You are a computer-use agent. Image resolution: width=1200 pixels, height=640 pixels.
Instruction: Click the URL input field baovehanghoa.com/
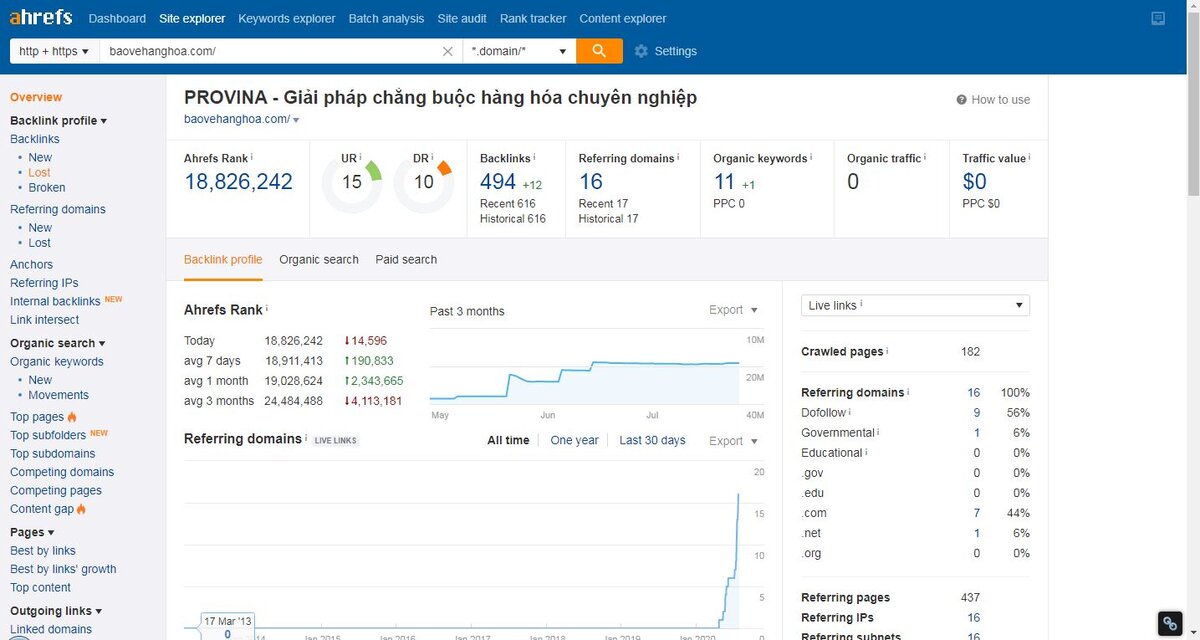pos(270,51)
